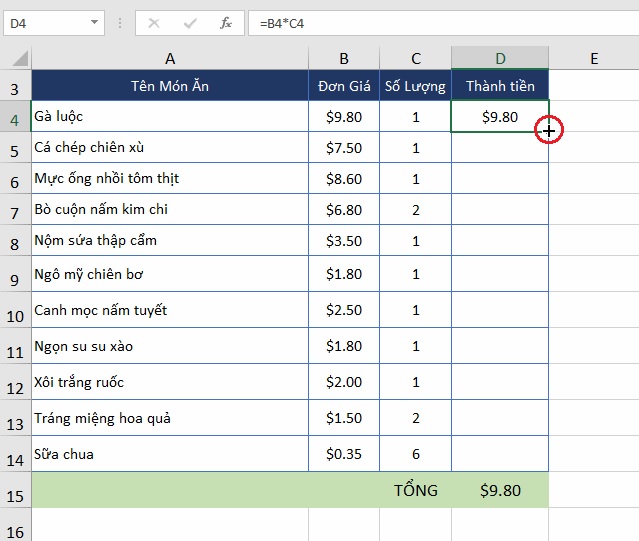639x541 pixels.
Task: Click the Select All corner triangle
Action: click(20, 58)
